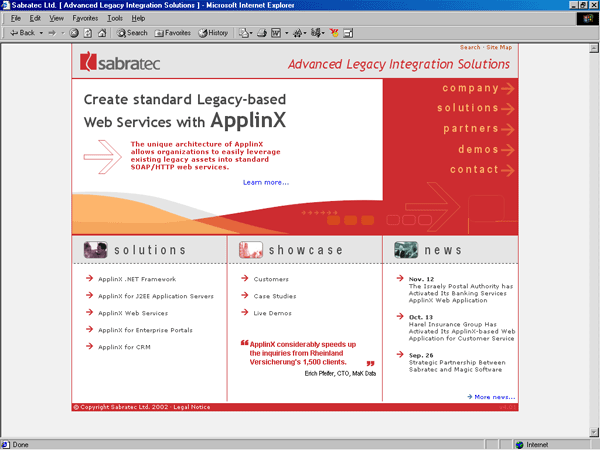Follow the Learn more link
The height and width of the screenshot is (450, 600).
tap(266, 183)
